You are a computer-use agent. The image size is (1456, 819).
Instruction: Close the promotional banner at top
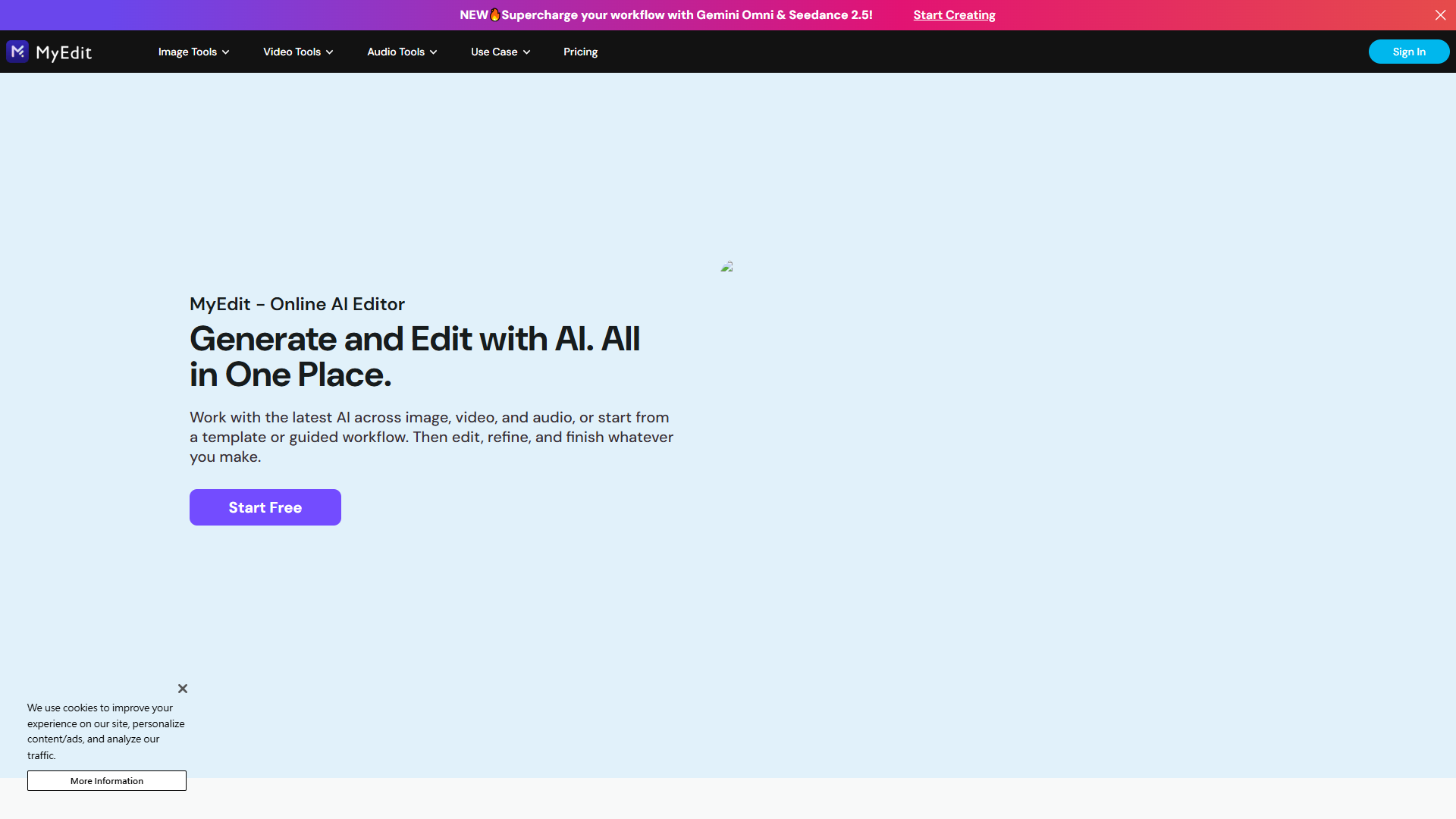1440,15
